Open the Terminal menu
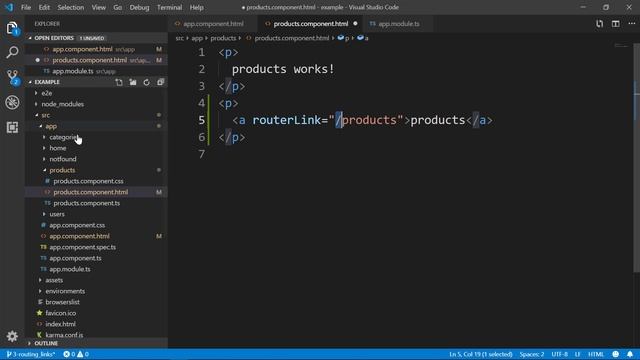The image size is (640, 360). pyautogui.click(x=169, y=7)
